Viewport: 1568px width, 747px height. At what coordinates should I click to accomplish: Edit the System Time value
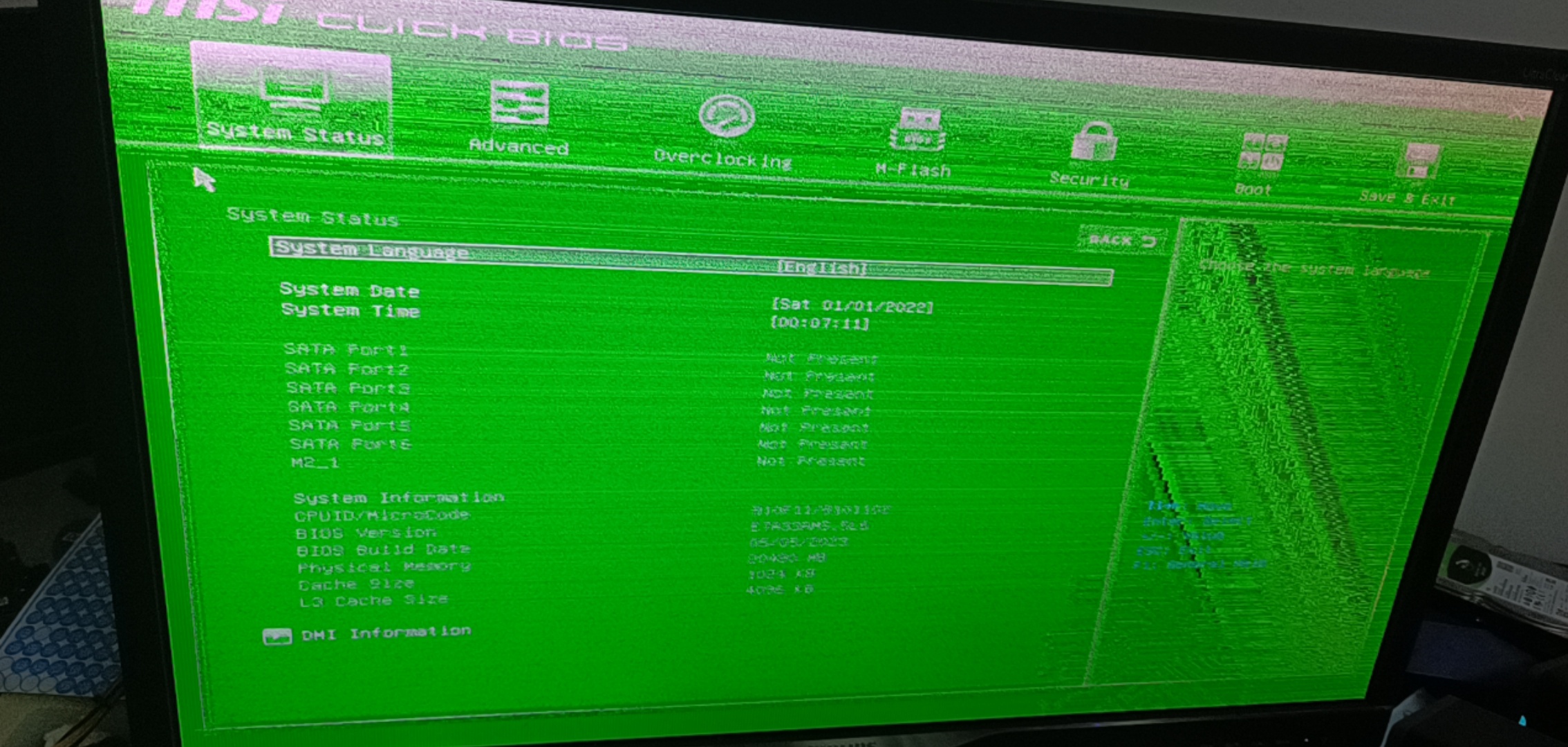820,323
